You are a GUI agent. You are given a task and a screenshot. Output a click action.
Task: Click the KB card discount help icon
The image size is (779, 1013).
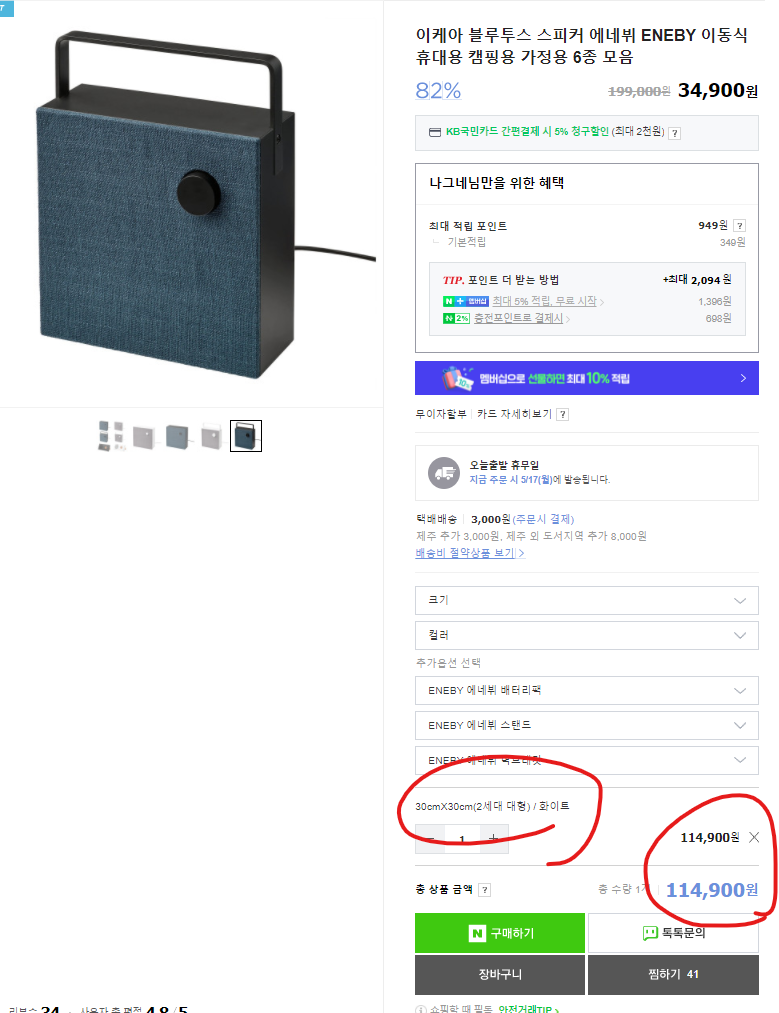(674, 133)
